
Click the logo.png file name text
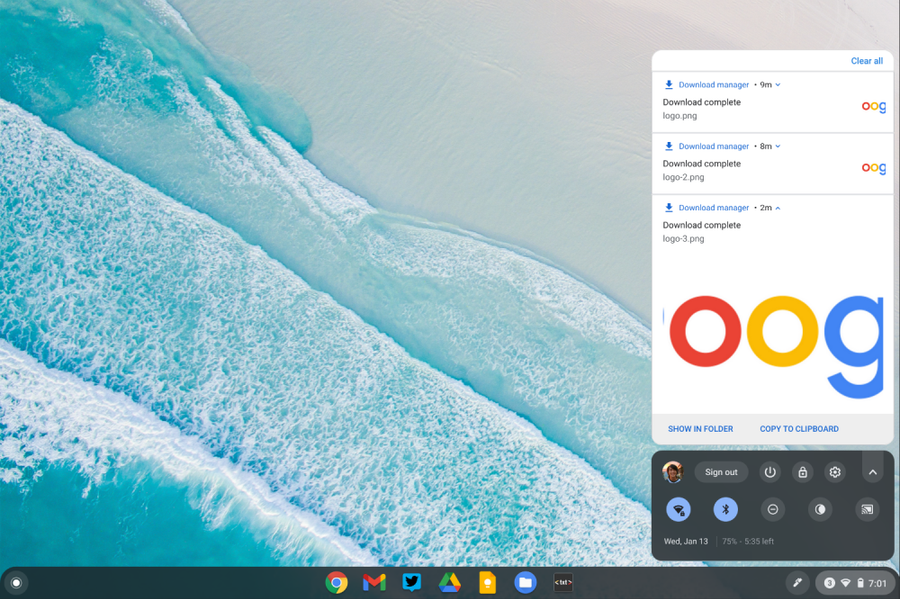680,115
